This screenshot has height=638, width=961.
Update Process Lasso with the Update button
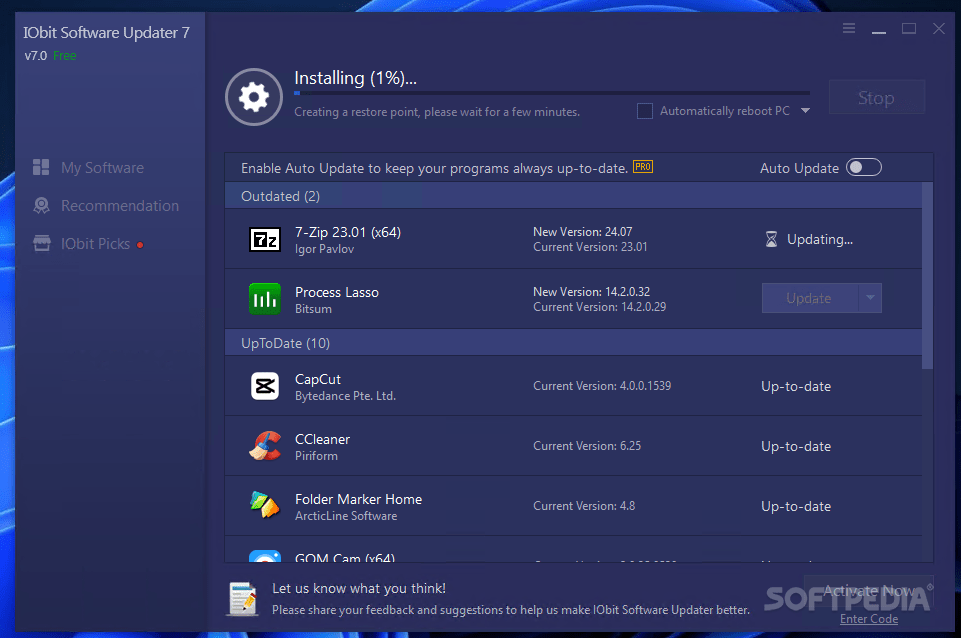tap(810, 298)
